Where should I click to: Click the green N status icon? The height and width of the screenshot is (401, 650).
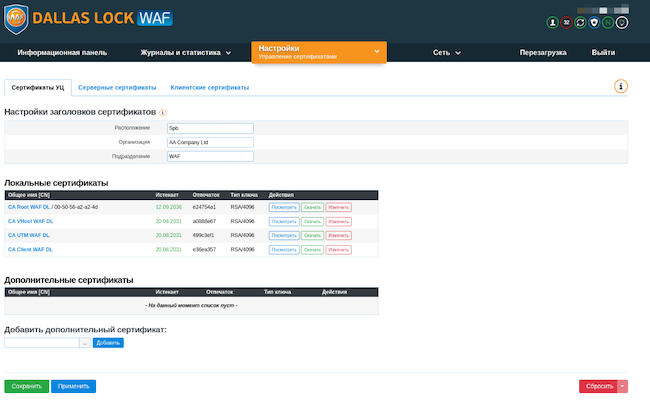pyautogui.click(x=608, y=22)
